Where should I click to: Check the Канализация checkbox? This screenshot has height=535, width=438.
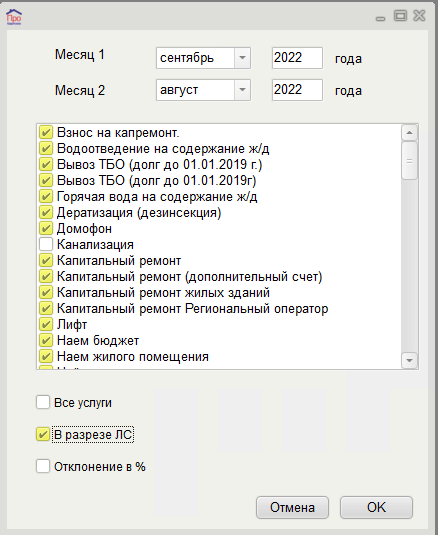click(x=46, y=244)
